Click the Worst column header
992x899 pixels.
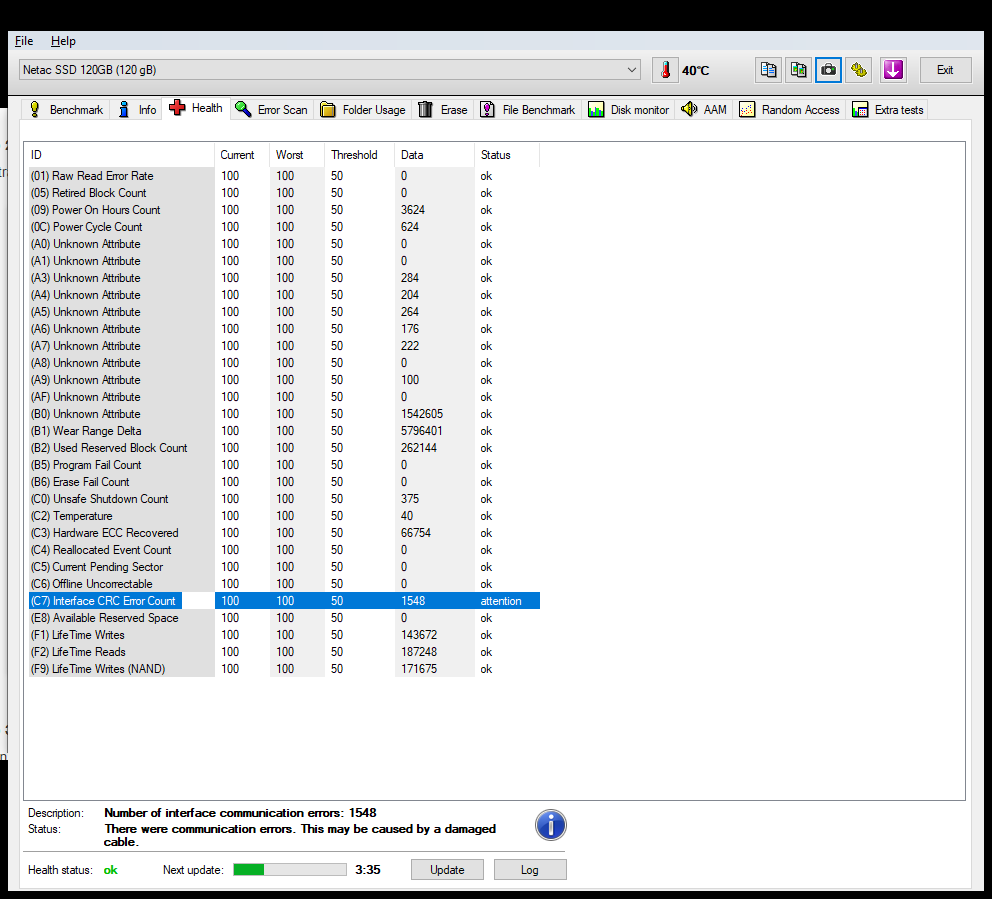[x=297, y=155]
